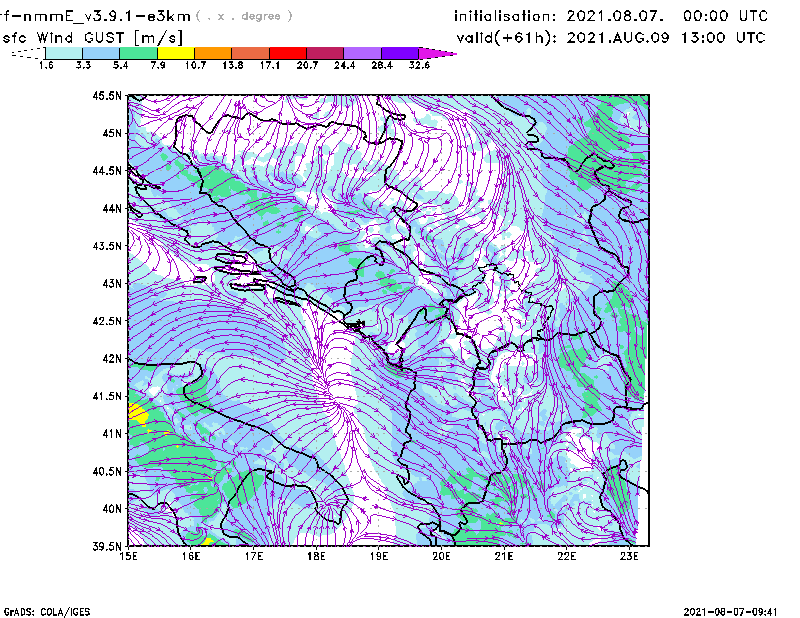
Task: Select the orange legend color swatch
Action: coord(213,53)
